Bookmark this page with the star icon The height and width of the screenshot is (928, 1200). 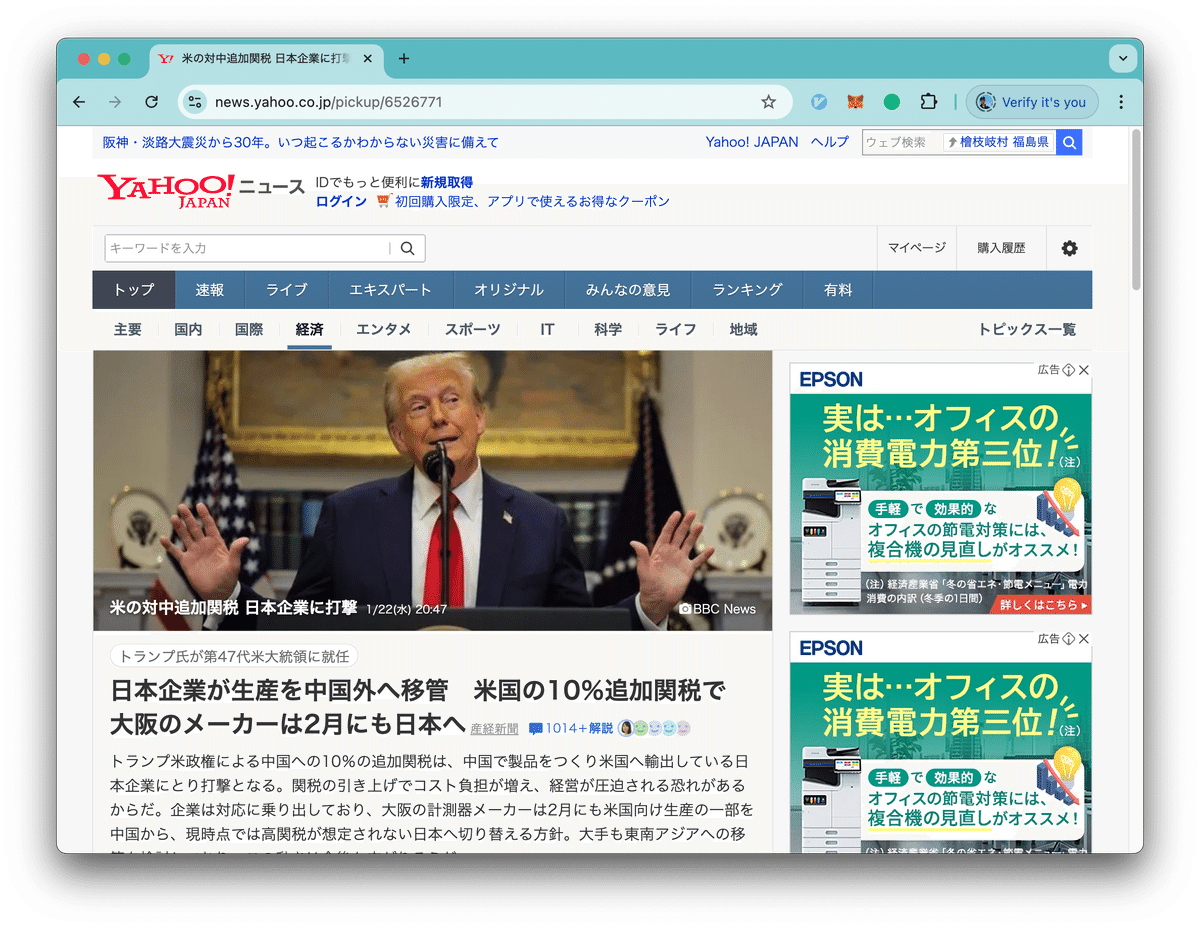click(x=768, y=102)
